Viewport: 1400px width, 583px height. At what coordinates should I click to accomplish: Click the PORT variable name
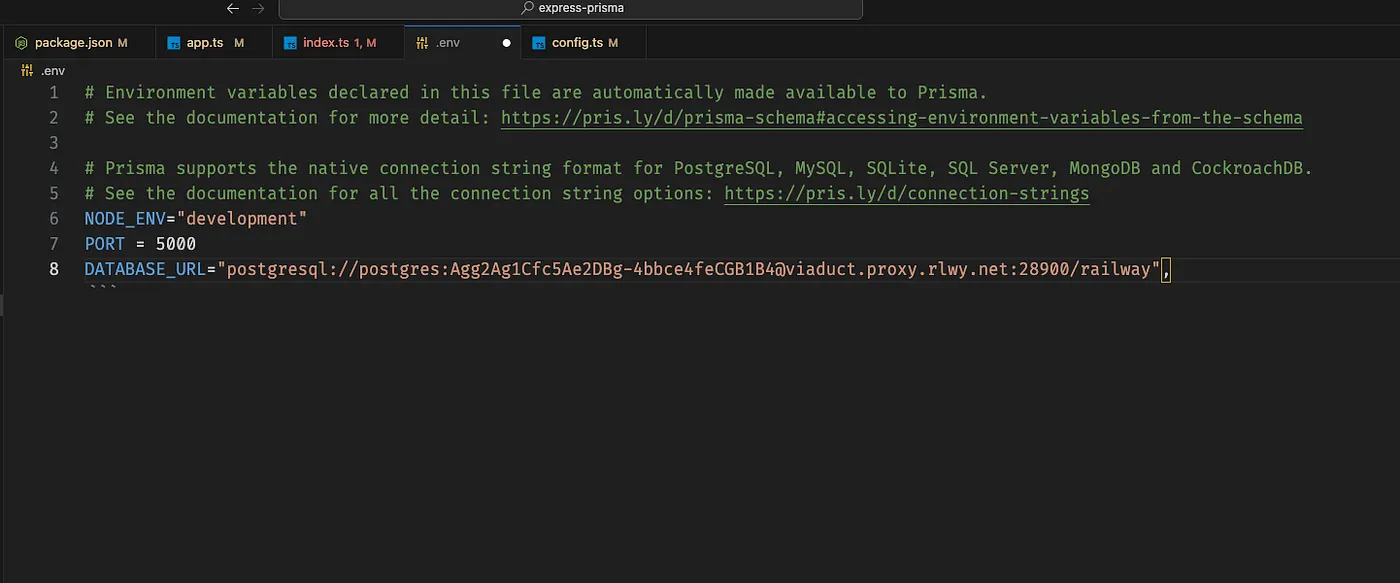click(x=105, y=244)
